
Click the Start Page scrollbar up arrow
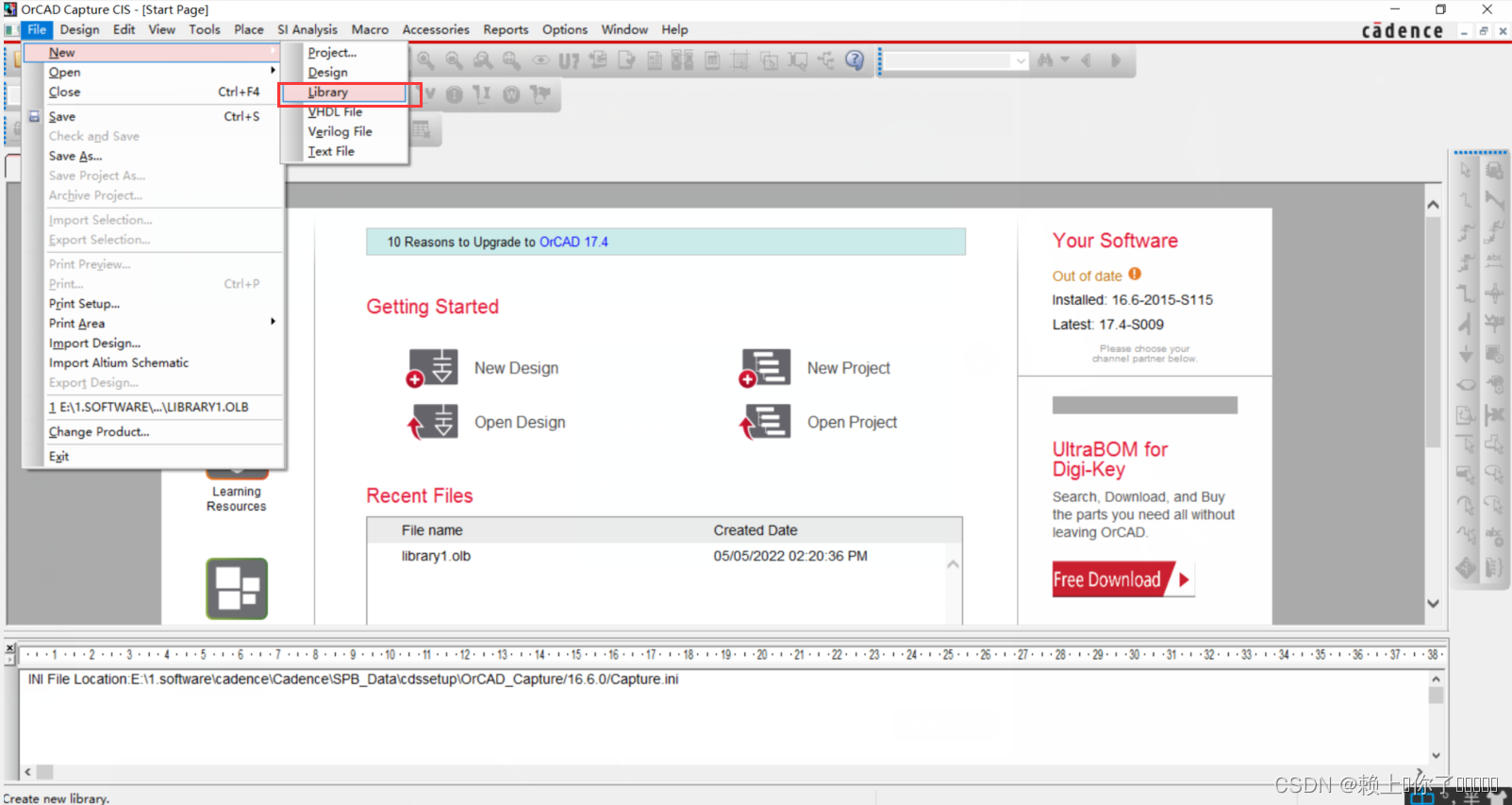1434,205
